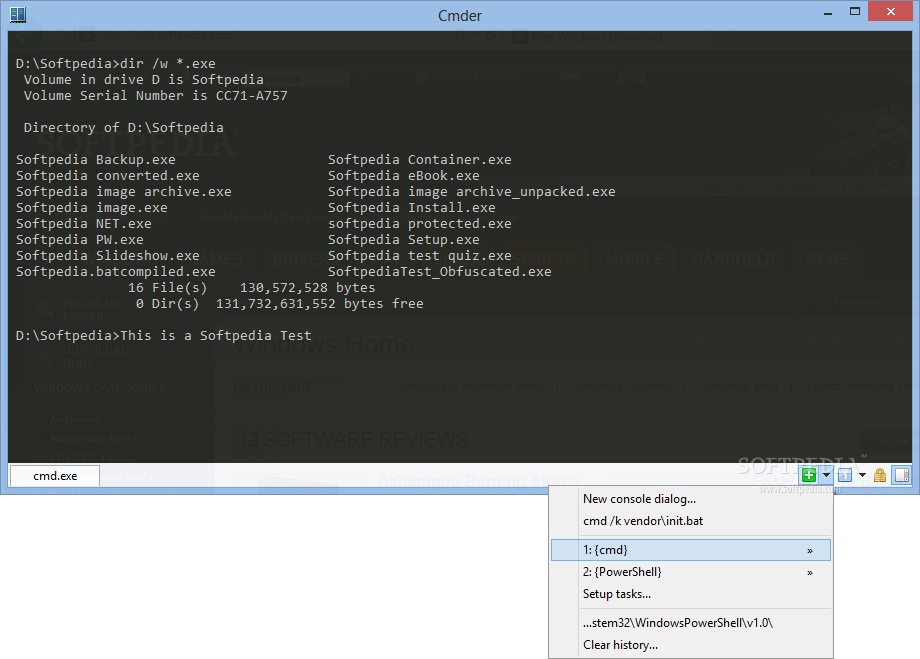
Task: Toggle the padlock lock console icon
Action: coord(880,475)
